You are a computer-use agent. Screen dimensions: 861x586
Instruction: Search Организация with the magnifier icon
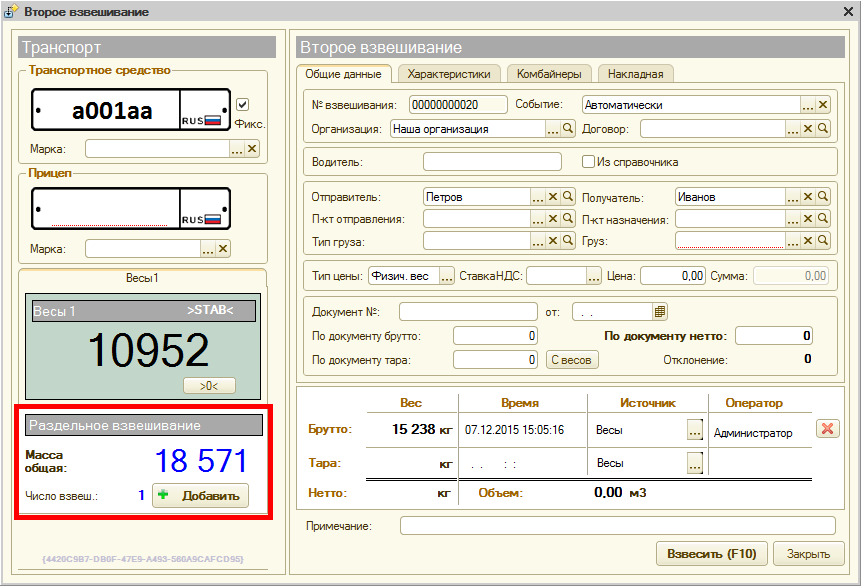tap(568, 129)
